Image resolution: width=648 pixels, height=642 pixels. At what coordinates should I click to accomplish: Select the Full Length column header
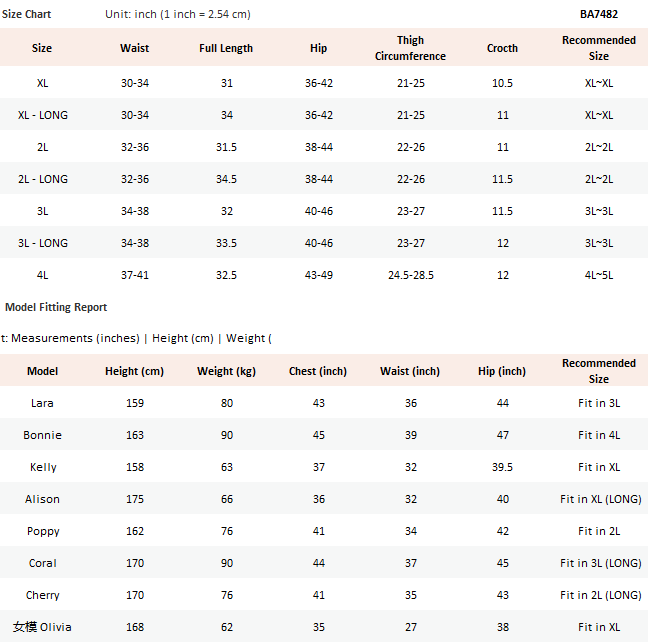pyautogui.click(x=226, y=48)
